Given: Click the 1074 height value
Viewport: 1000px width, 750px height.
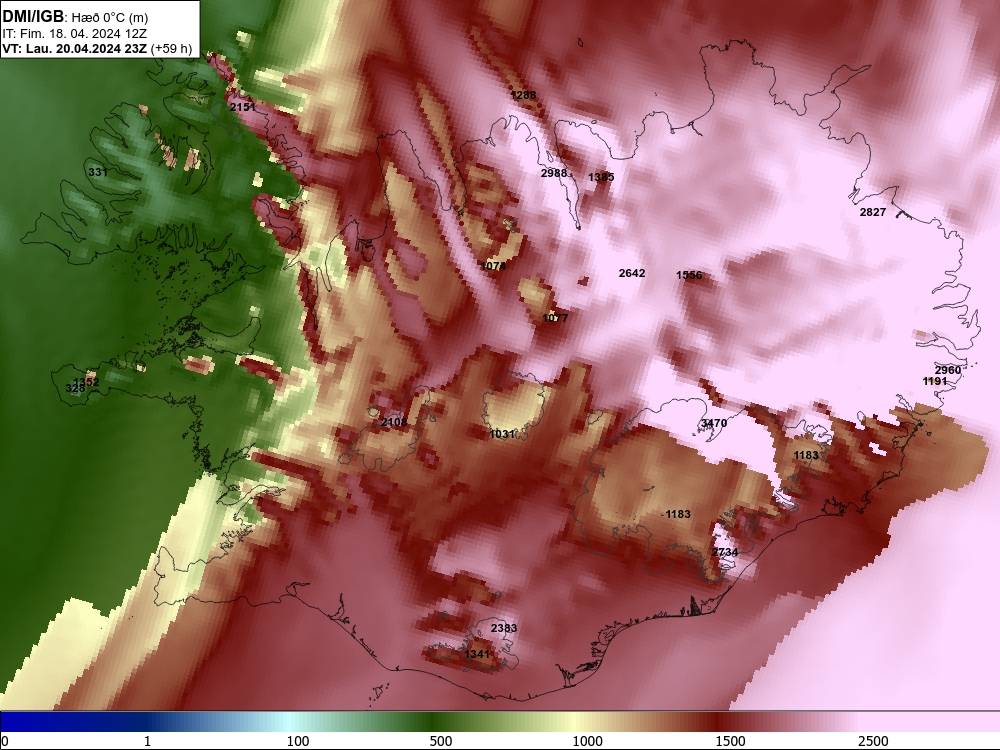Looking at the screenshot, I should (x=493, y=266).
